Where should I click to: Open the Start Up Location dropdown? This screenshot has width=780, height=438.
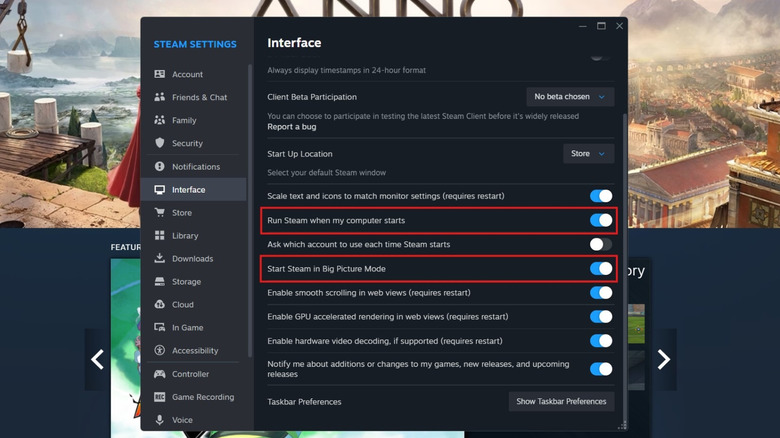588,154
